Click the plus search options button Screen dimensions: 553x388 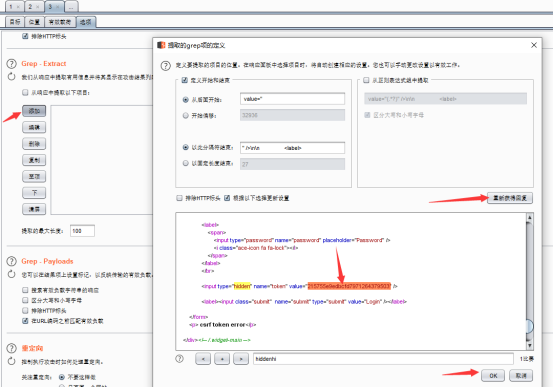(222, 359)
